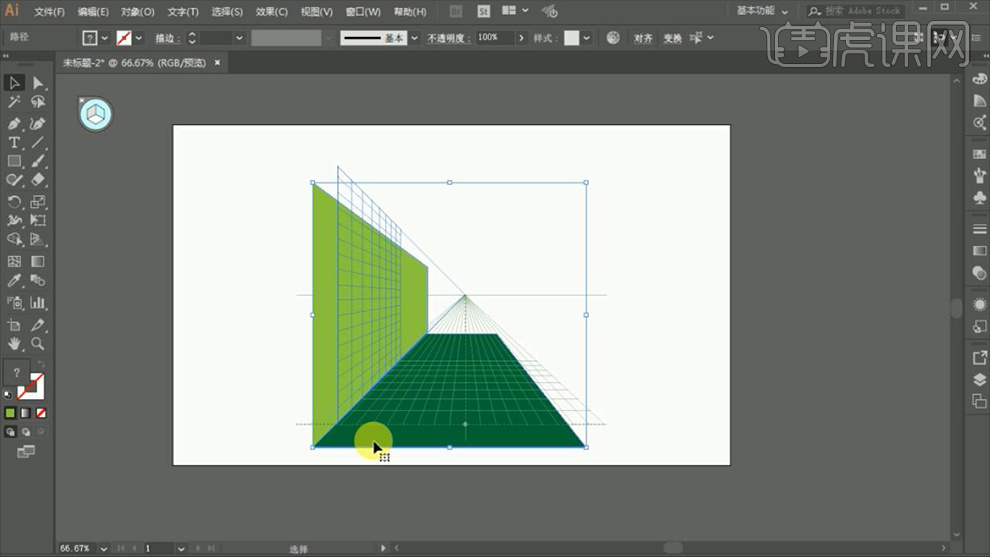
Task: Open the zoom level dropdown at 66.67%
Action: click(x=99, y=548)
